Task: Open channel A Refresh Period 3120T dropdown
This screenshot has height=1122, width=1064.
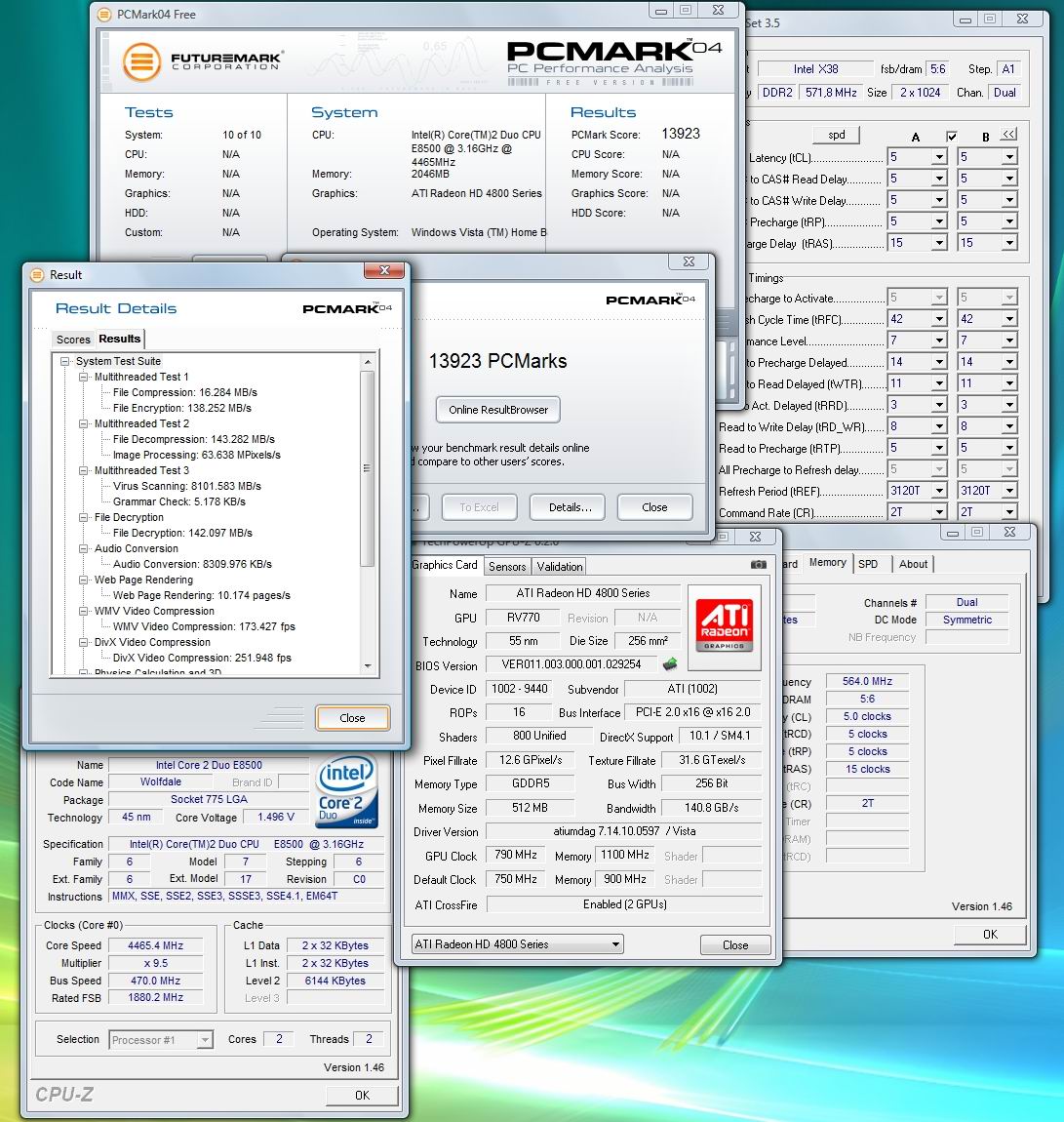Action: click(x=939, y=491)
